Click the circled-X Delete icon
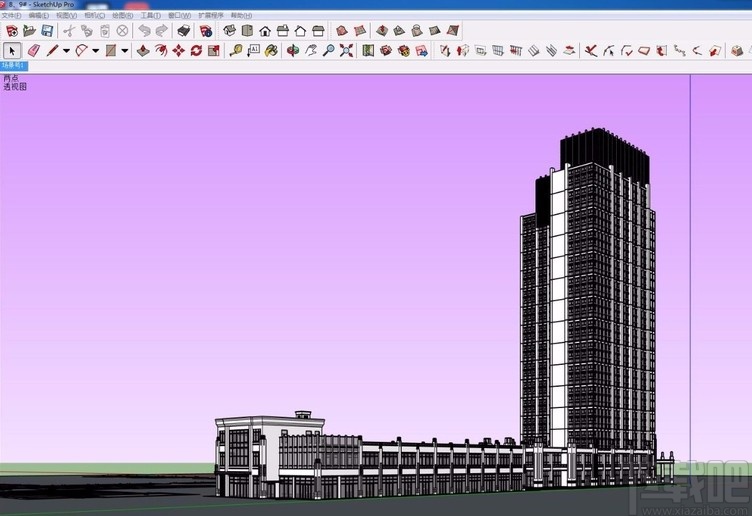This screenshot has height=516, width=752. tap(122, 31)
